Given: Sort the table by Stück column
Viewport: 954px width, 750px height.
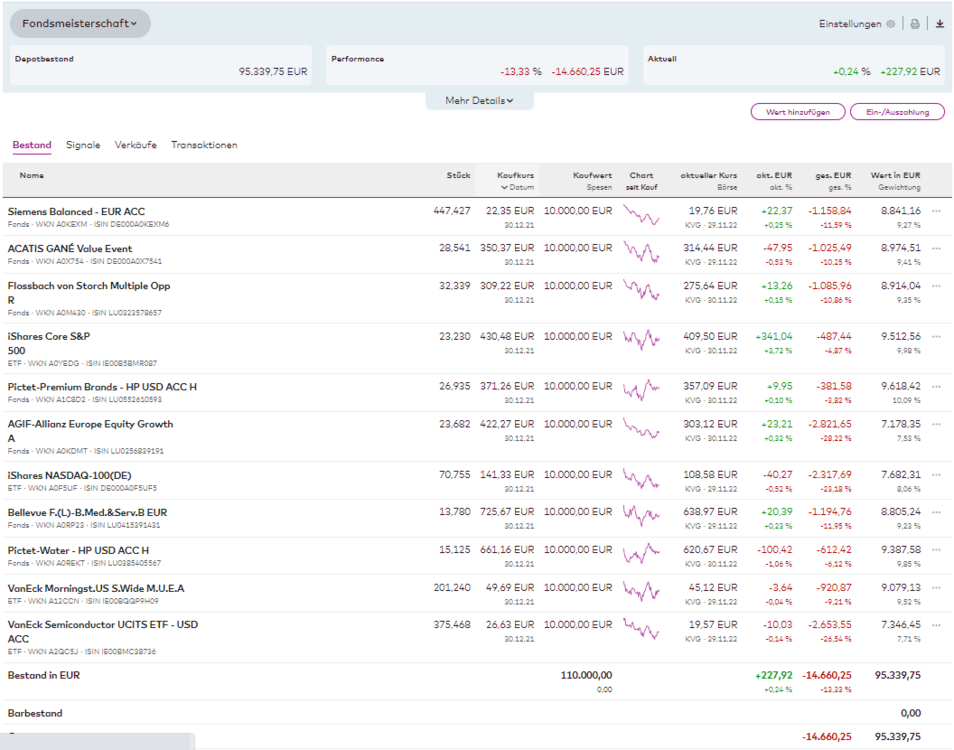Looking at the screenshot, I should point(458,176).
